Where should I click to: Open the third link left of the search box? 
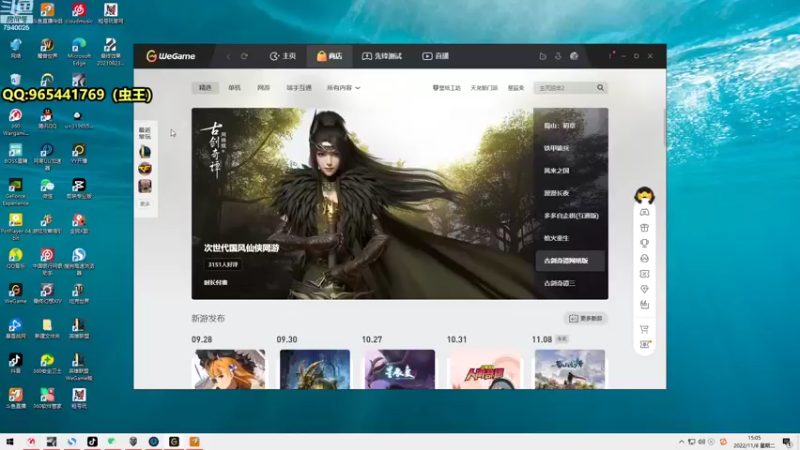(516, 88)
